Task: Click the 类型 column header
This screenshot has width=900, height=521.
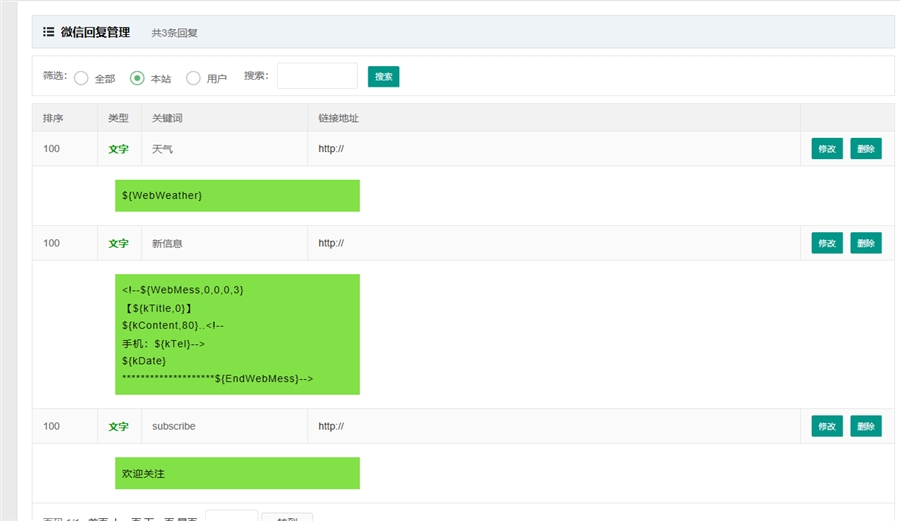Action: click(118, 118)
